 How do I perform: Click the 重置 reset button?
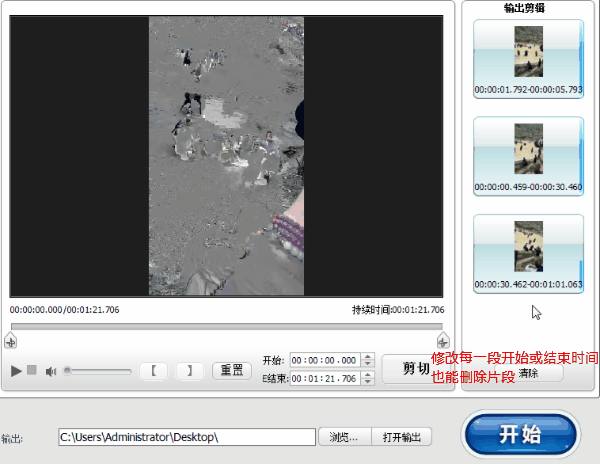click(x=232, y=370)
